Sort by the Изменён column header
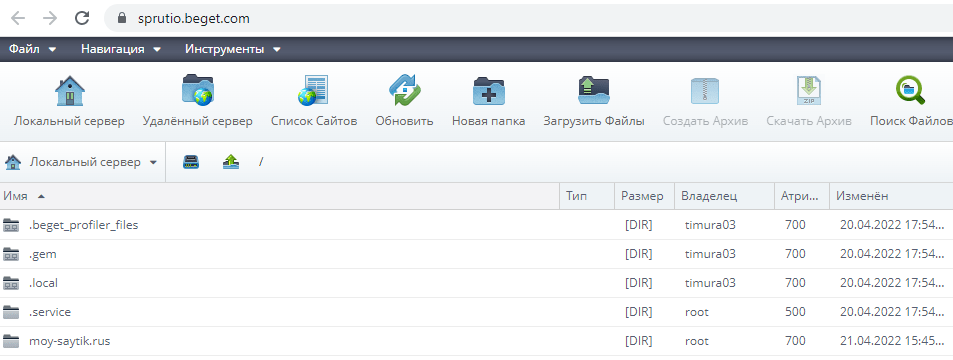 tap(891, 196)
